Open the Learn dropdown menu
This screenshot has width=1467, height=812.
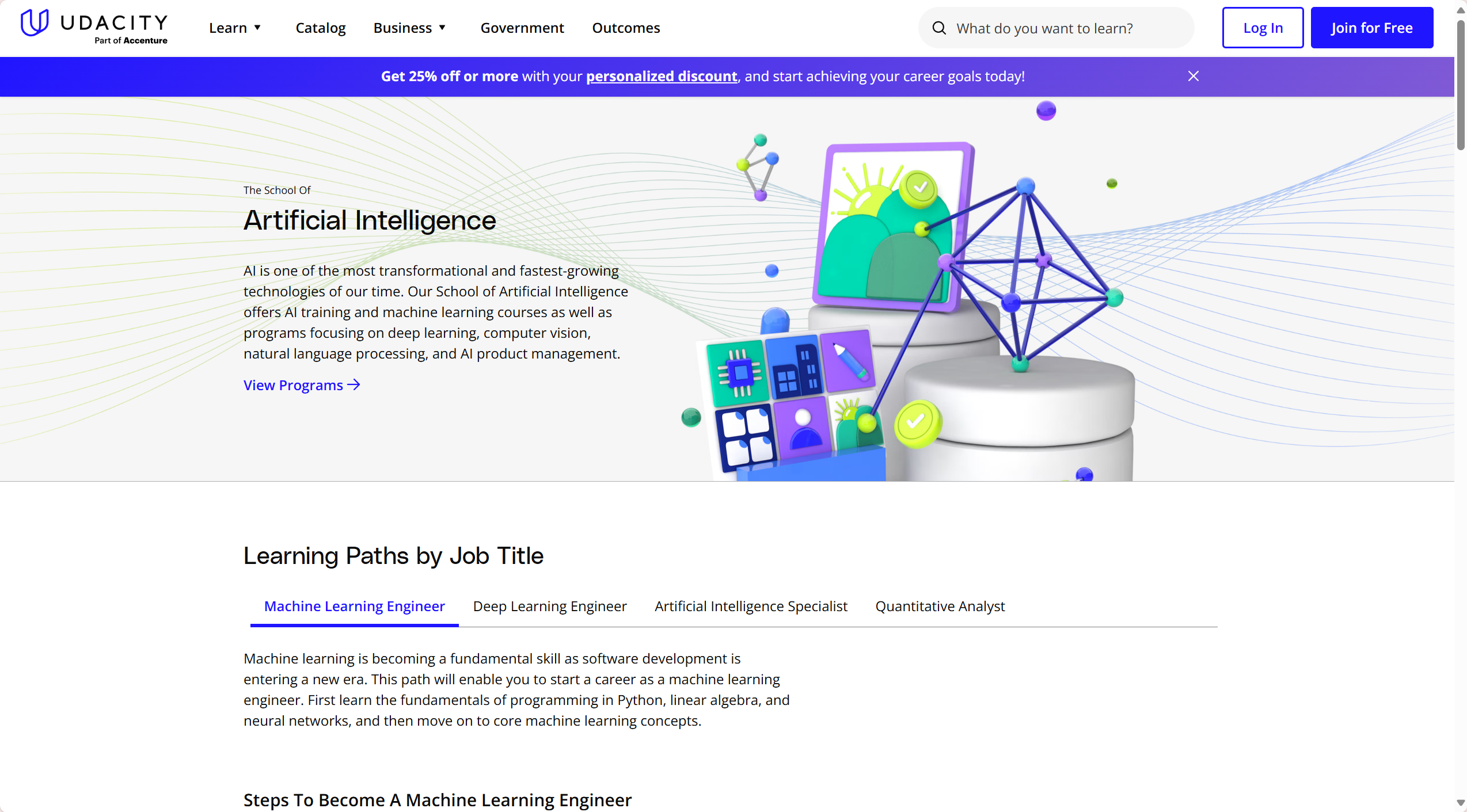(x=229, y=27)
